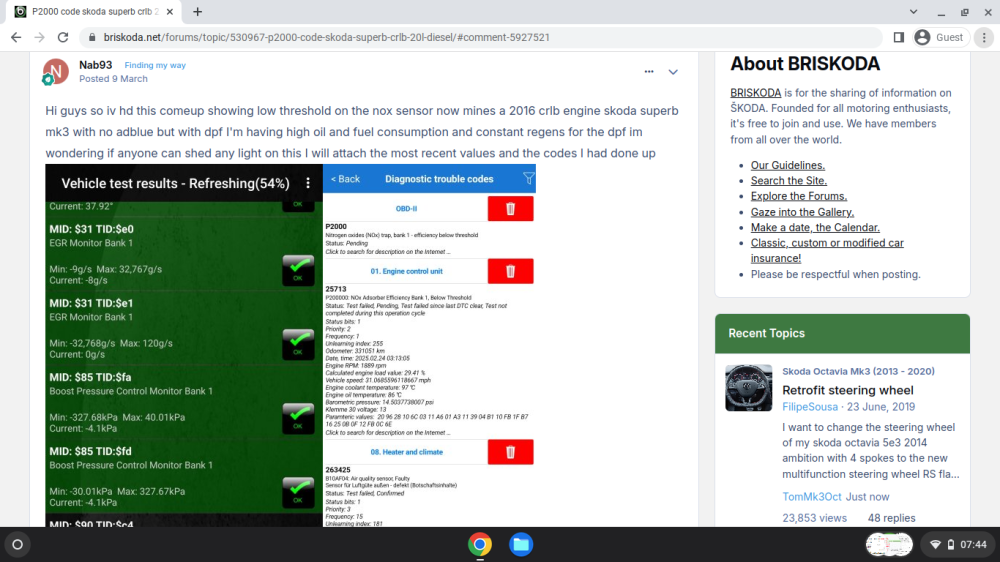Image resolution: width=1000 pixels, height=562 pixels.
Task: Go forward in browser history
Action: 40,38
